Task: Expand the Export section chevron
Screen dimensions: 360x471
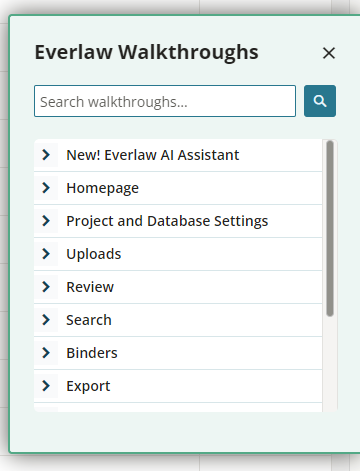Action: [x=46, y=386]
